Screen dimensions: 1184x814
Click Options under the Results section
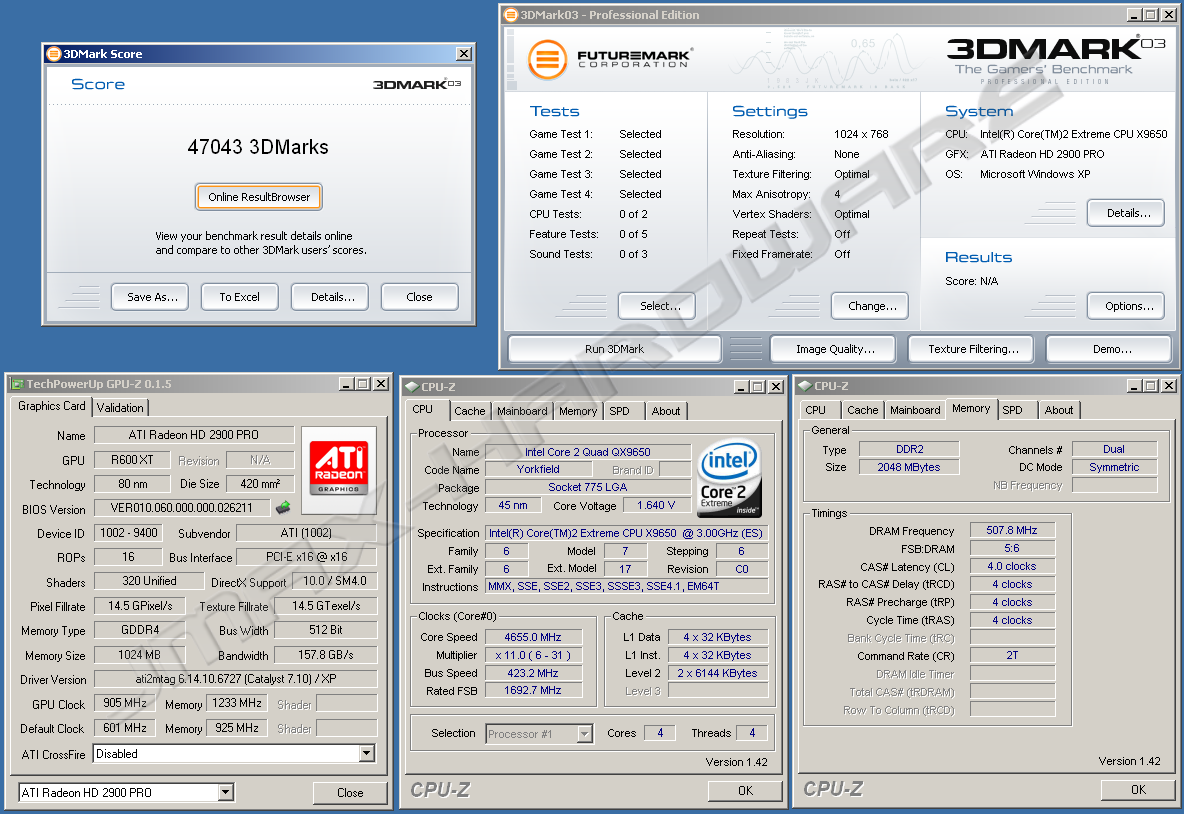1126,306
